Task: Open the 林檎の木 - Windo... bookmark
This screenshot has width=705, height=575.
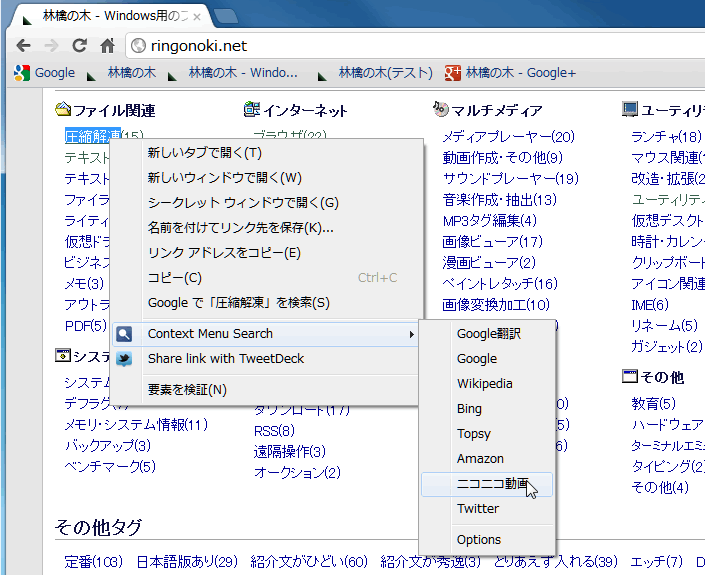Action: click(x=232, y=73)
